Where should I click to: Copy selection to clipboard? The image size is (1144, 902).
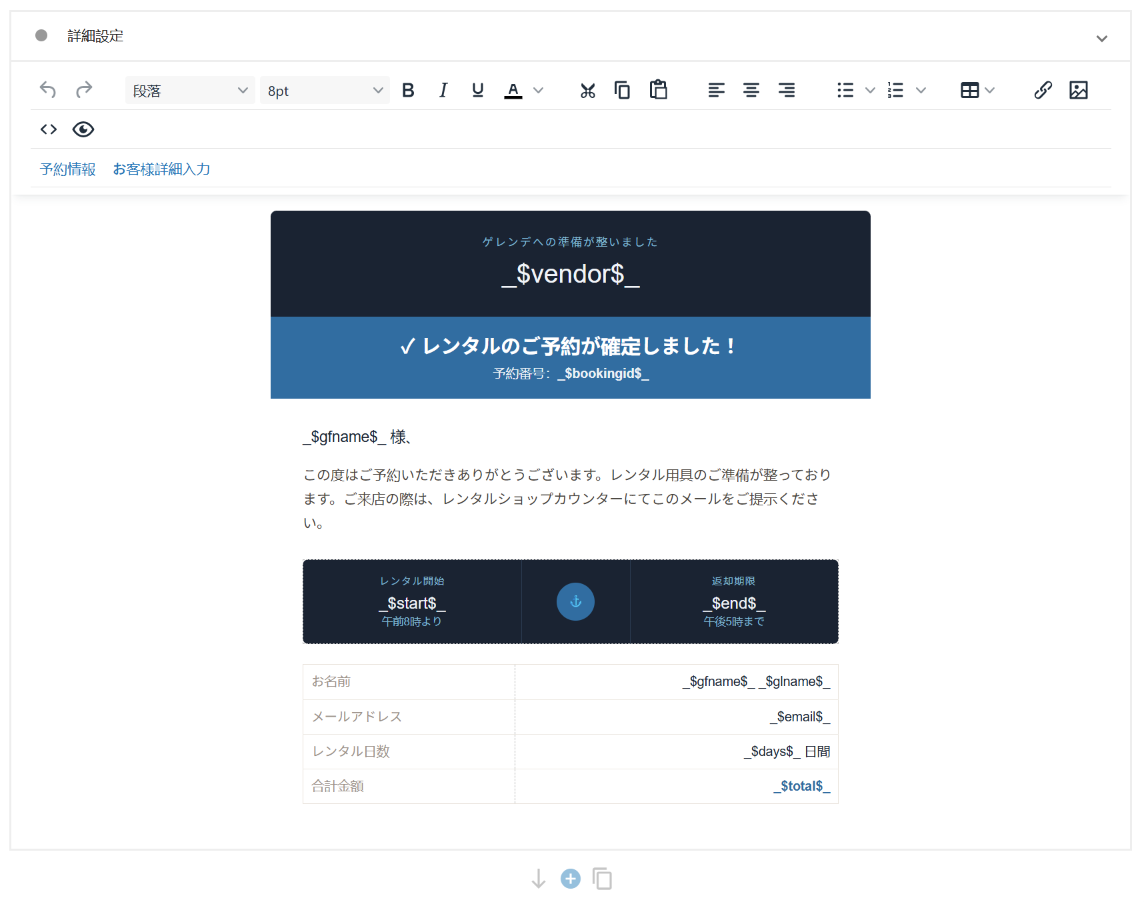point(622,90)
